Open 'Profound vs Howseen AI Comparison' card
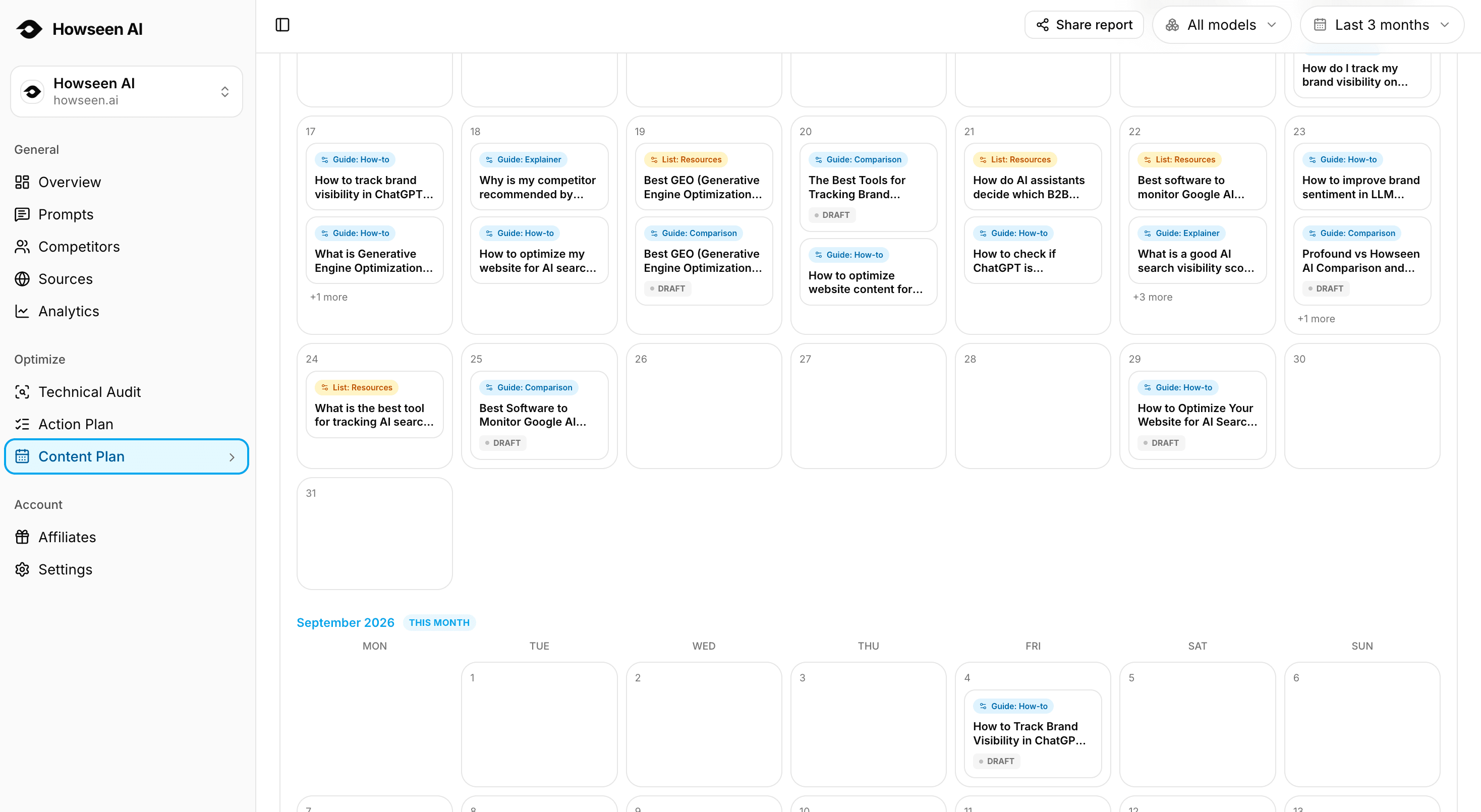1481x812 pixels. pyautogui.click(x=1362, y=261)
